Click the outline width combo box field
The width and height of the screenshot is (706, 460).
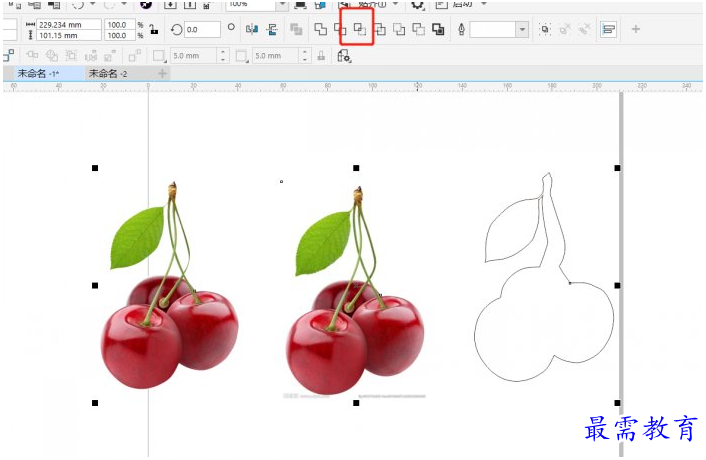493,29
